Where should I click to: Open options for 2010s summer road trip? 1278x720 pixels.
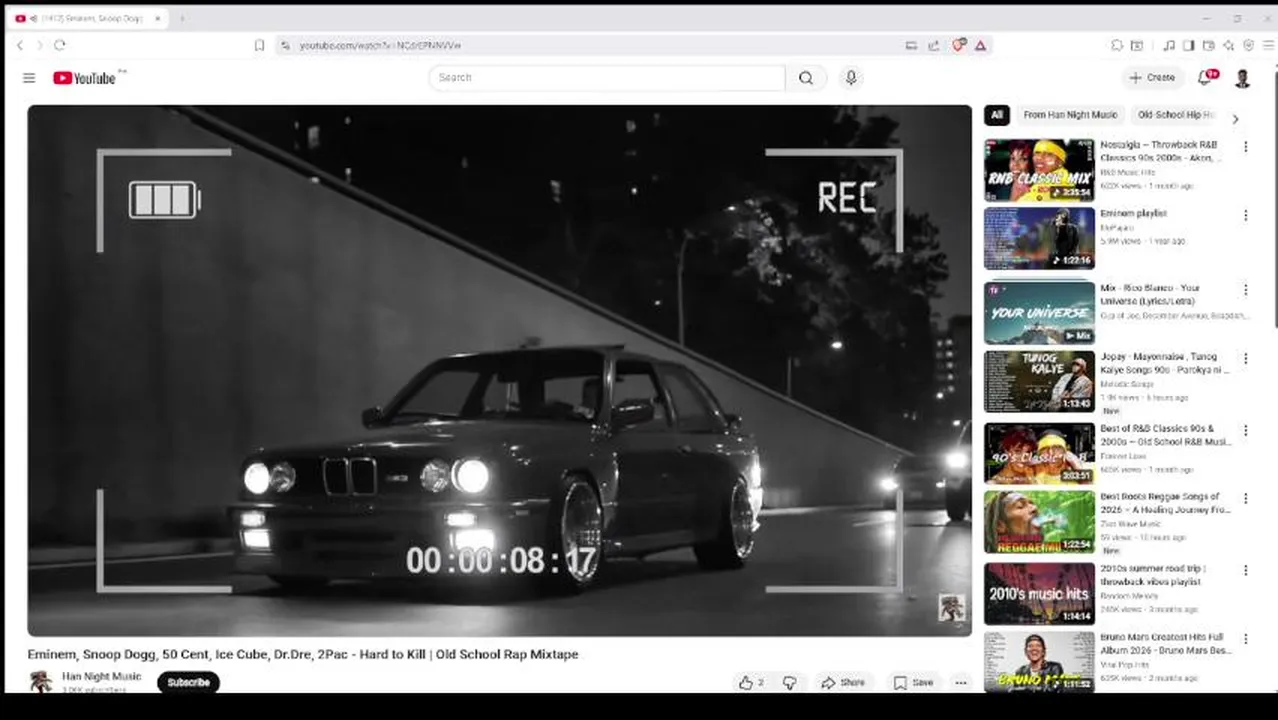click(x=1245, y=570)
